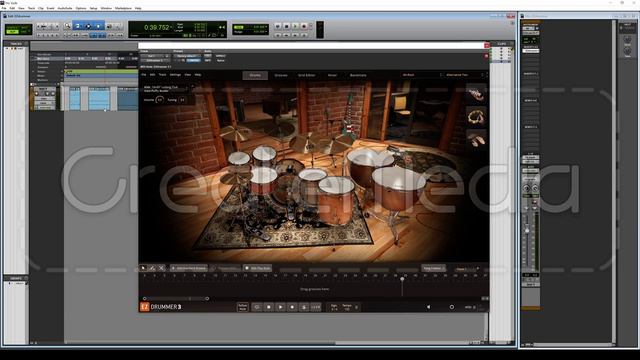Image resolution: width=640 pixels, height=360 pixels.
Task: Toggle the 1234 count-in button
Action: click(316, 307)
